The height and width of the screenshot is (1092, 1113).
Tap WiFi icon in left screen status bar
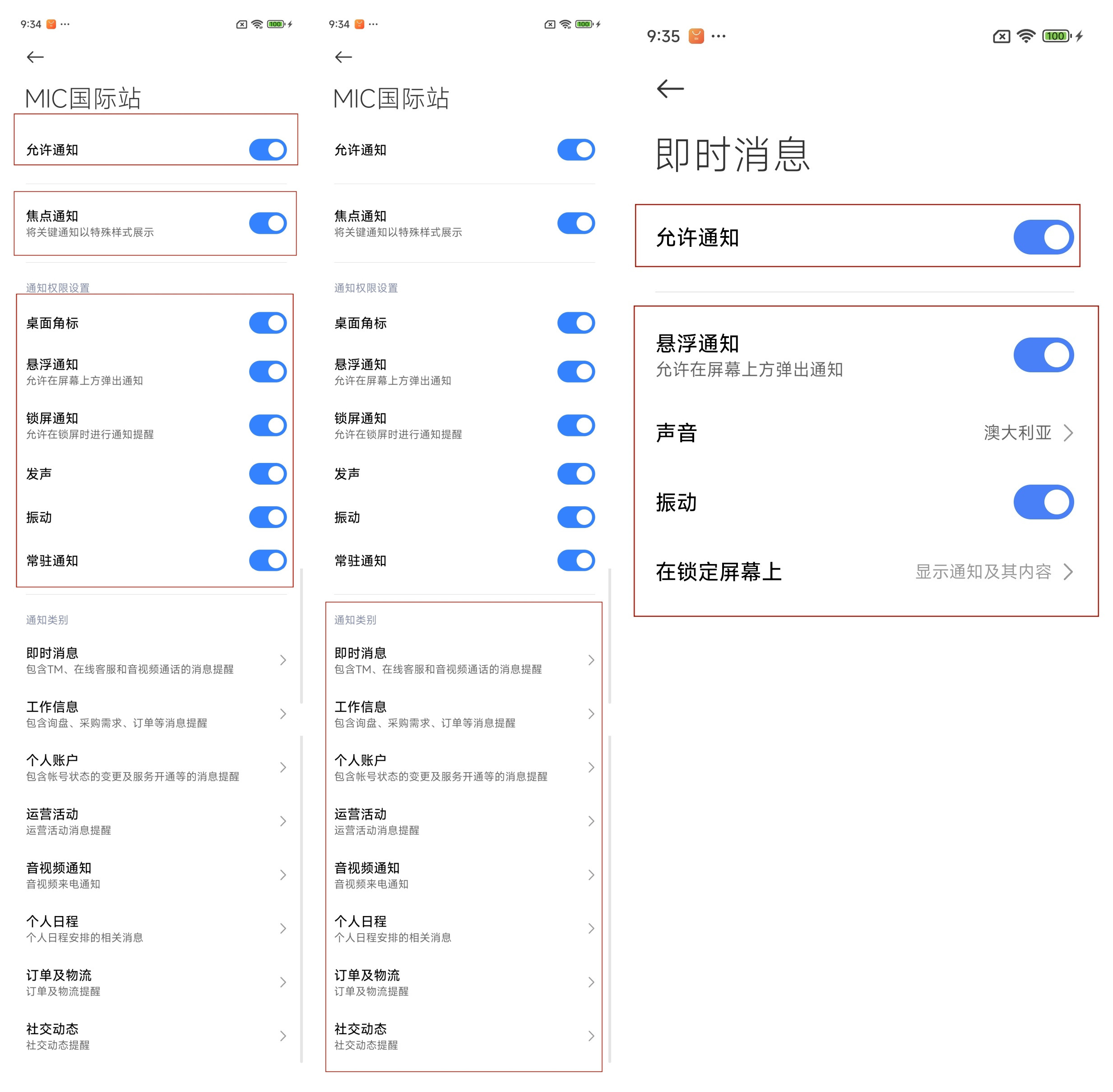click(257, 24)
